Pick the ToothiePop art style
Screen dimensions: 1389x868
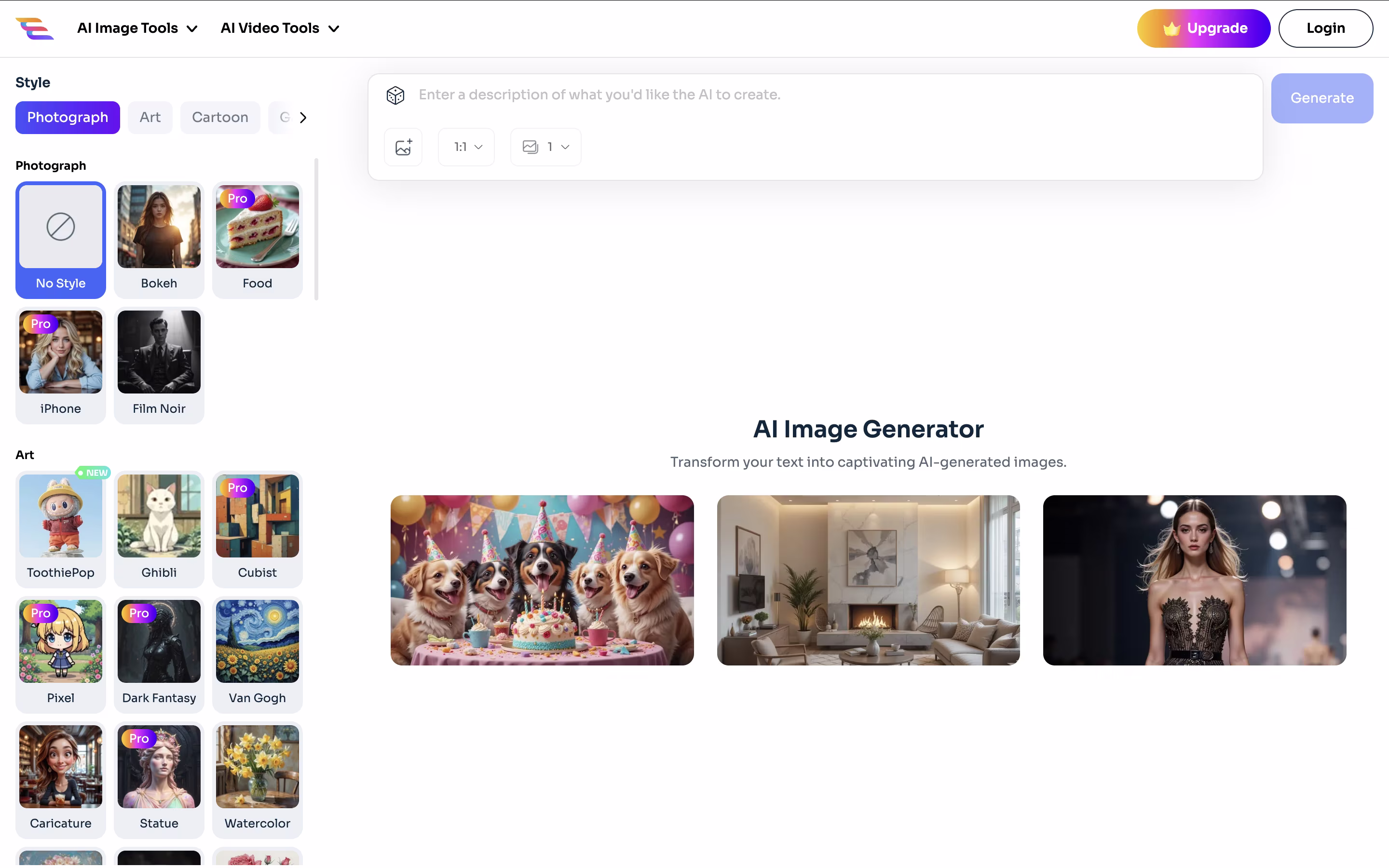[x=61, y=529]
